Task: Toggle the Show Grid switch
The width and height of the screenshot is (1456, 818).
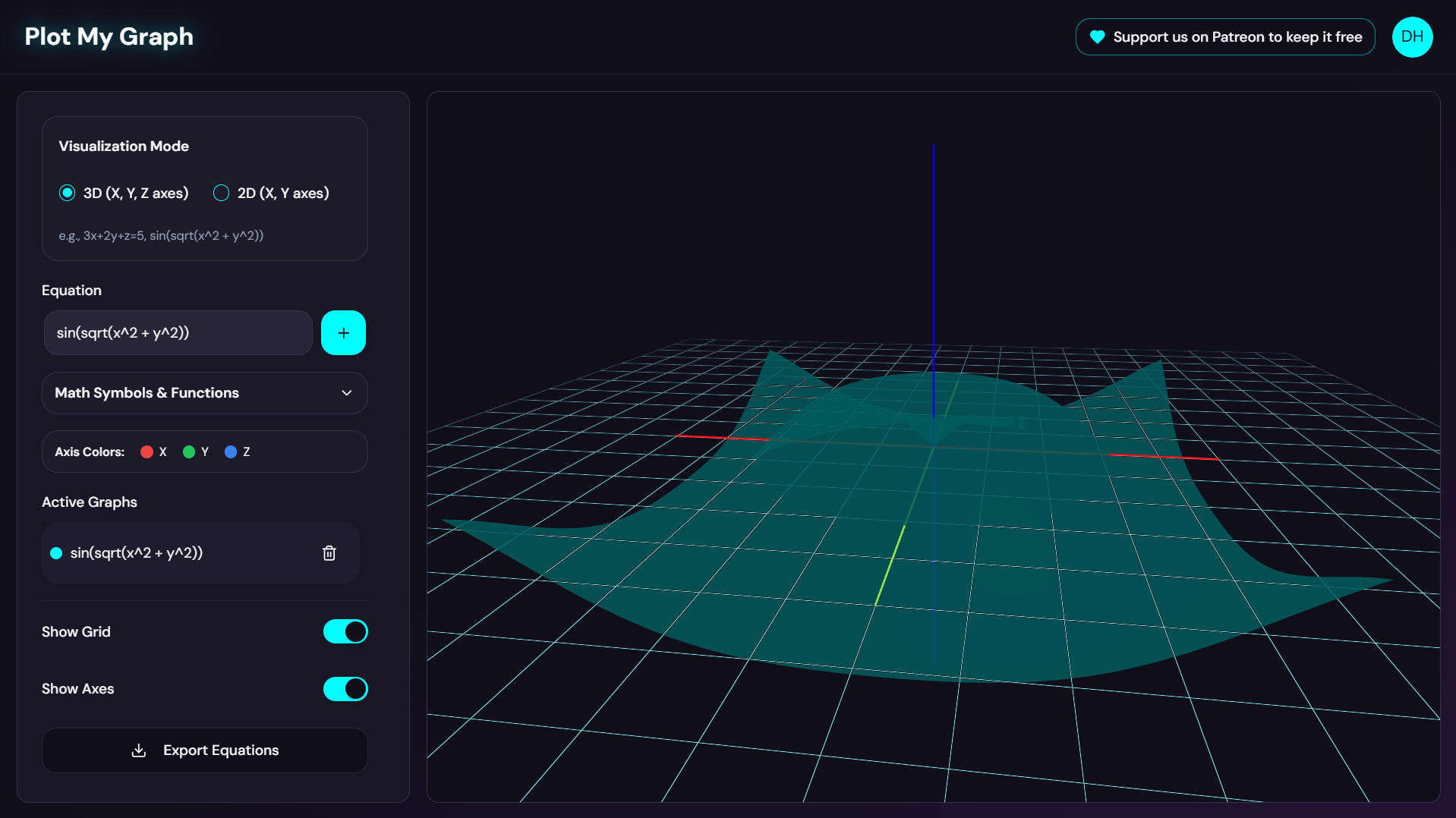Action: coord(345,631)
